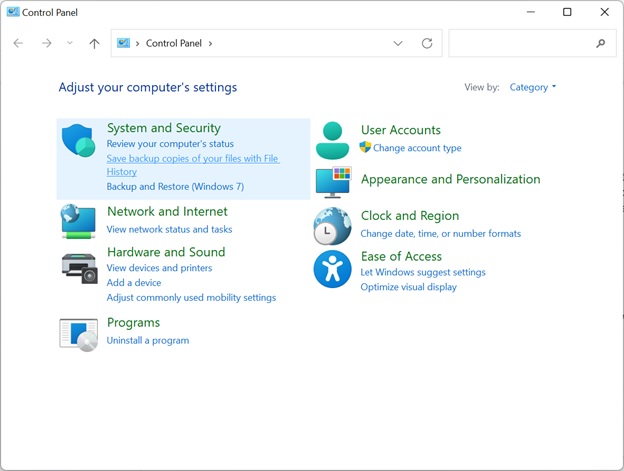Screen dimensions: 624x471
Task: Click Optimize visual display link
Action: pyautogui.click(x=408, y=287)
